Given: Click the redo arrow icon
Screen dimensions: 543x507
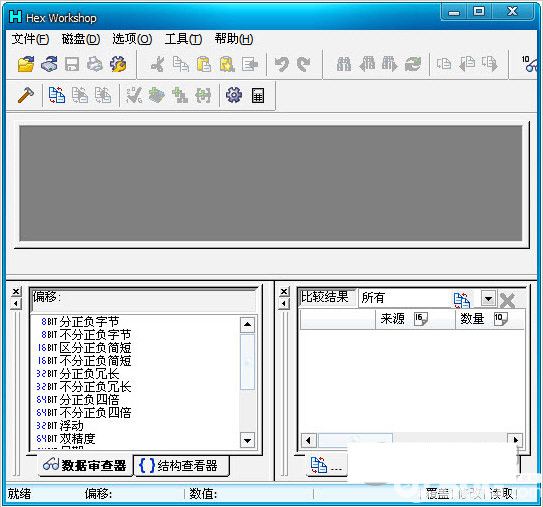Looking at the screenshot, I should click(304, 64).
